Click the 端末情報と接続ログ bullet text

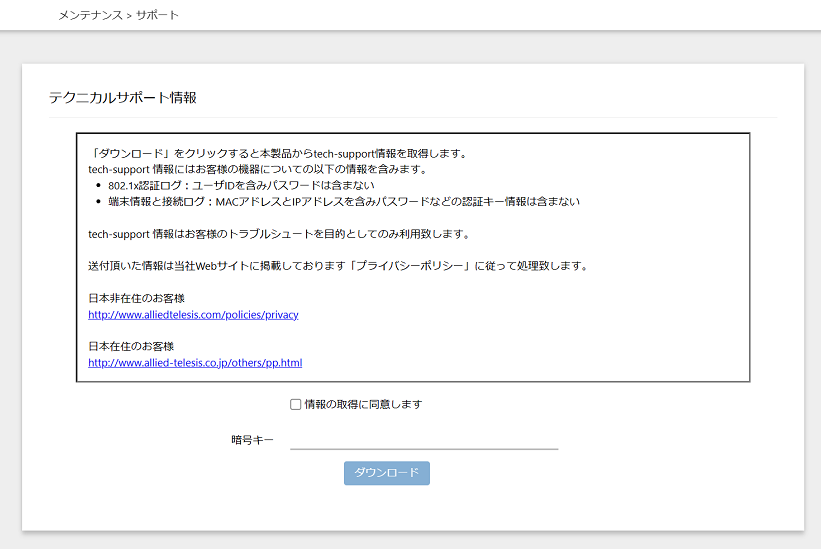(x=344, y=201)
